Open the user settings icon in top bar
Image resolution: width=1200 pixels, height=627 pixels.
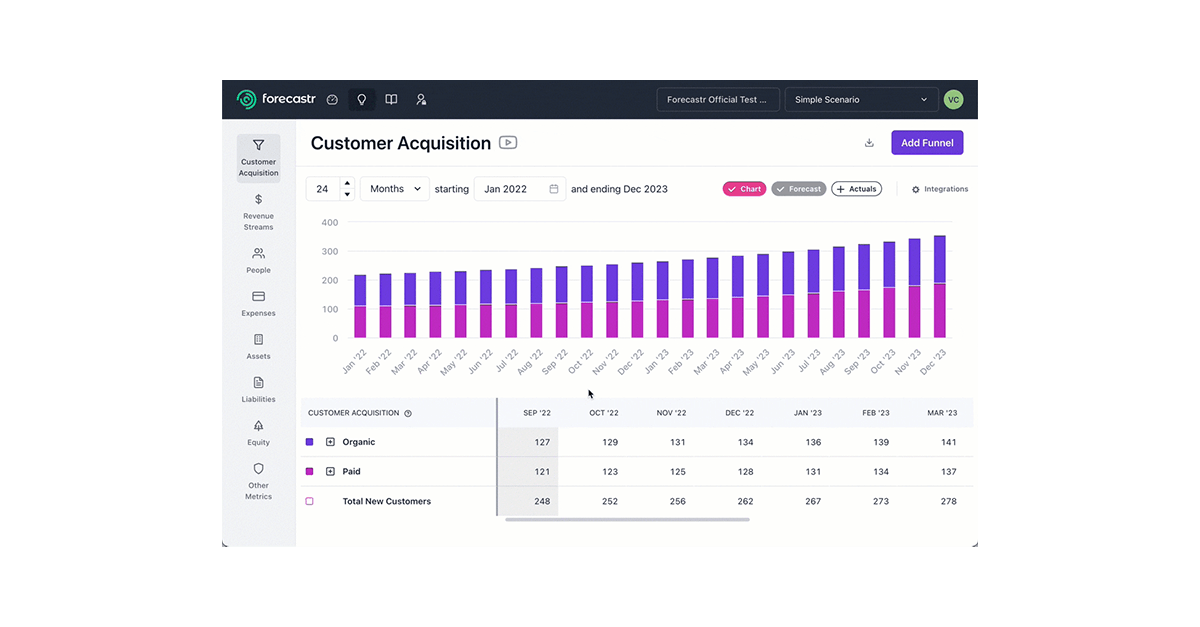[421, 100]
